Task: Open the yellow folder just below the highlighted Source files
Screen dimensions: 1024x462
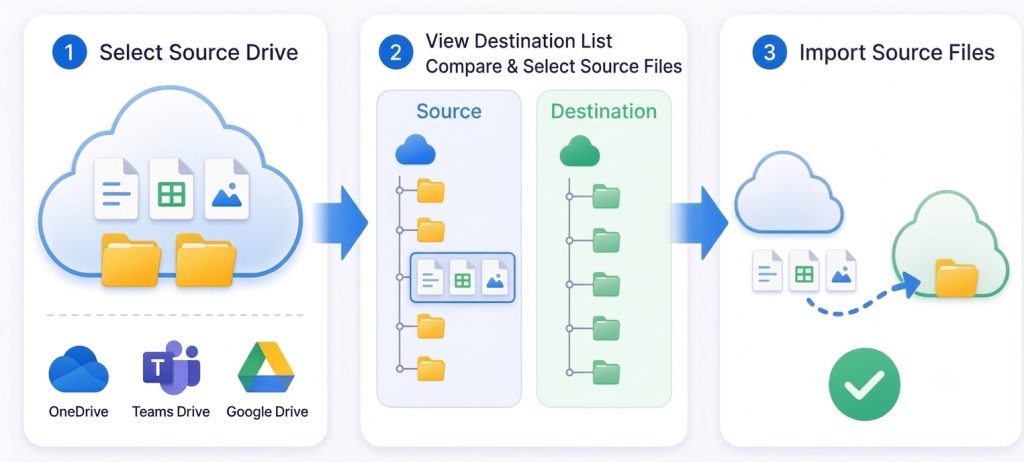Action: click(430, 325)
